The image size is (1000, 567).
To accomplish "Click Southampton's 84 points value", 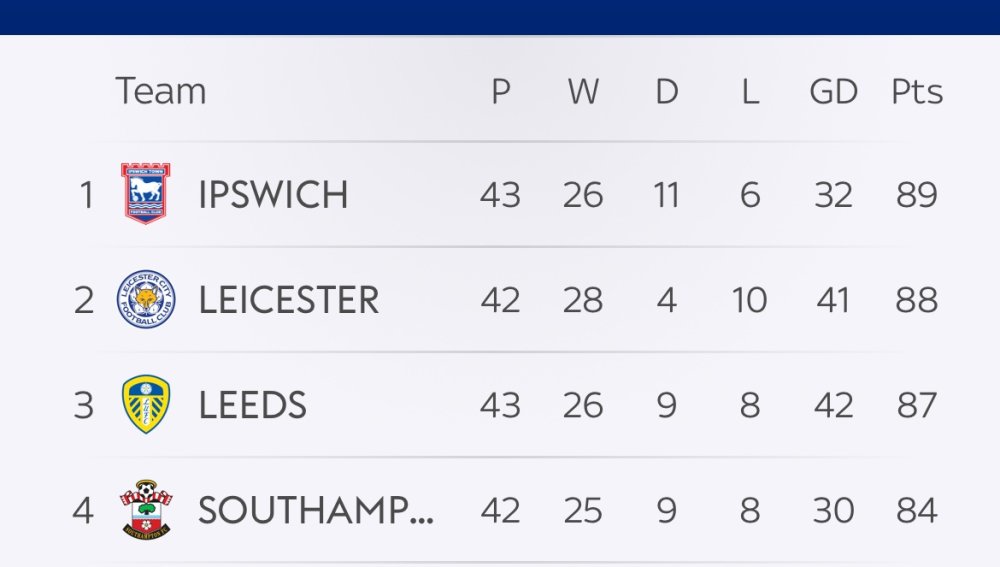I will click(917, 511).
